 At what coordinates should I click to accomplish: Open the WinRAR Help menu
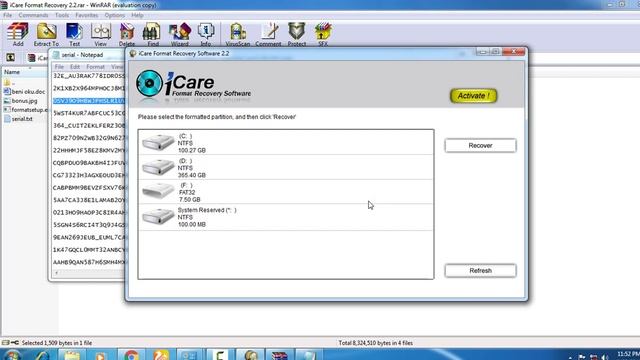click(x=137, y=15)
